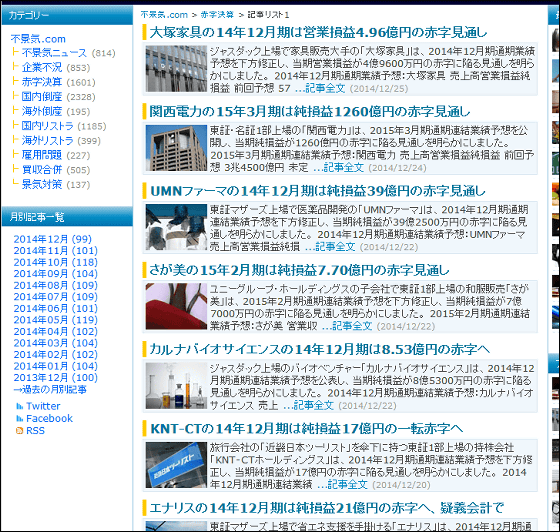Image resolution: width=560 pixels, height=532 pixels.
Task: Open 海外倒産 category
Action: [42, 111]
